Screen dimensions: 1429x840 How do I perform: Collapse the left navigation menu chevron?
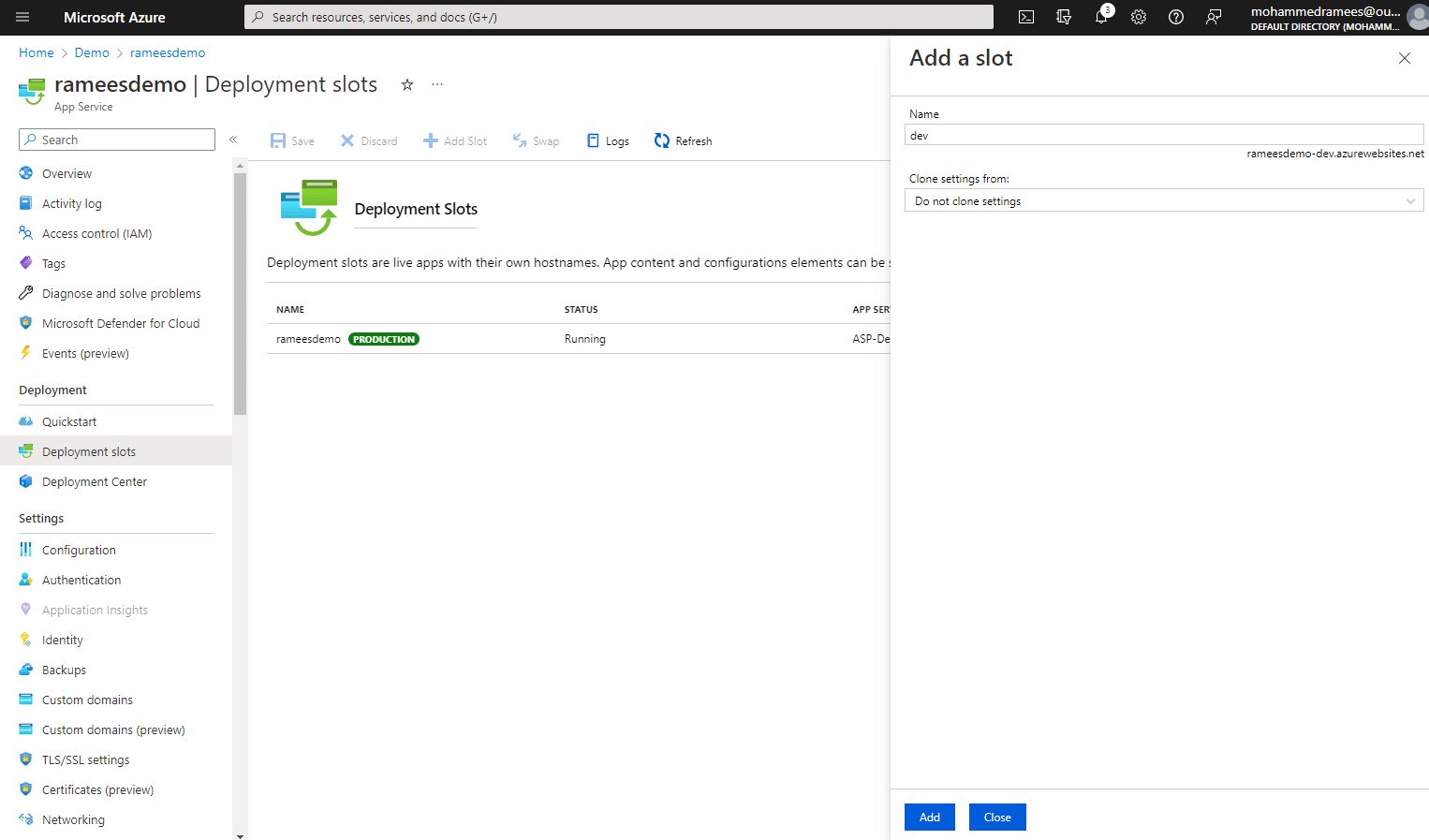coord(233,140)
